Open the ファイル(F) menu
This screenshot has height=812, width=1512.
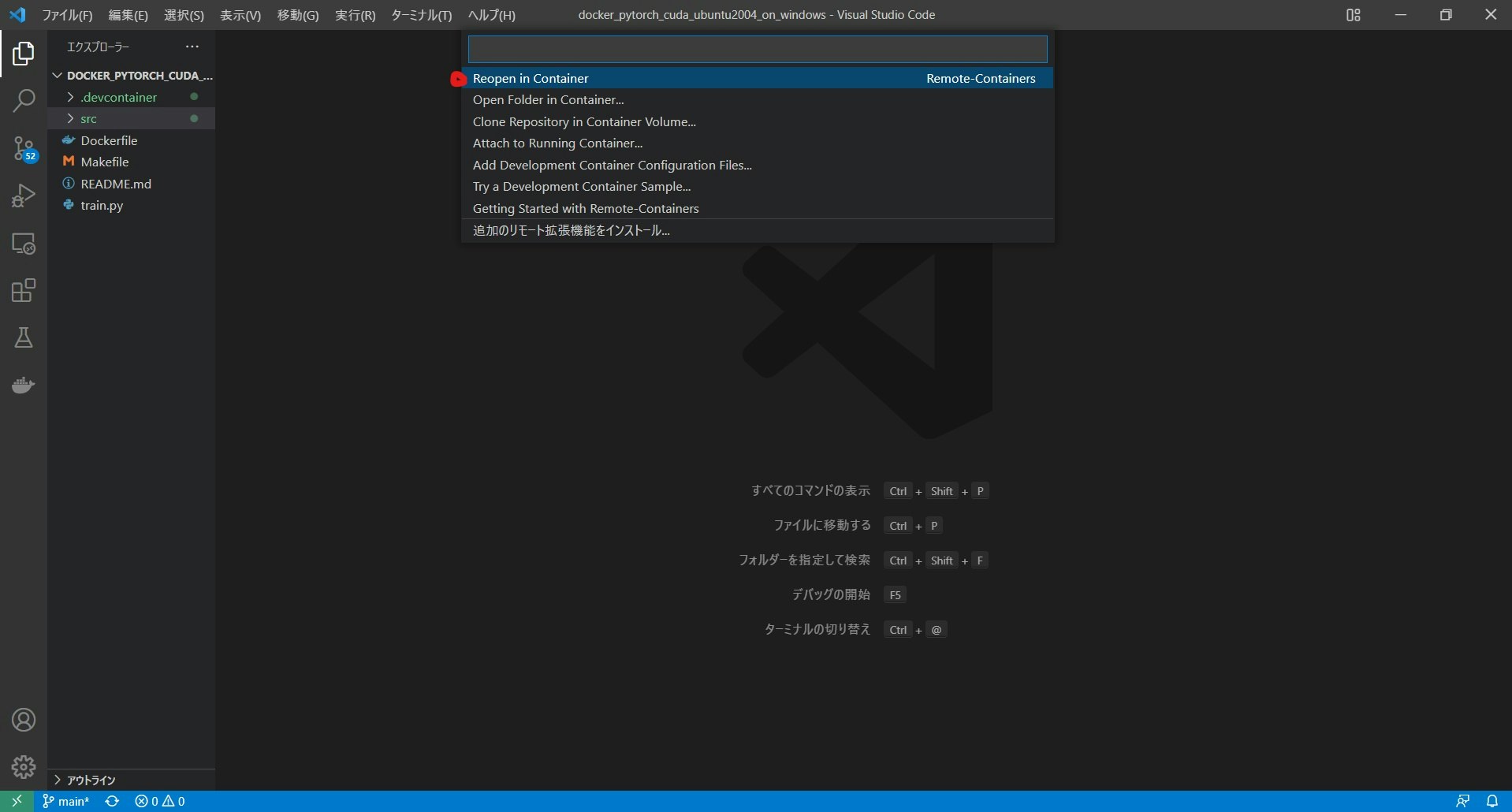pos(67,15)
